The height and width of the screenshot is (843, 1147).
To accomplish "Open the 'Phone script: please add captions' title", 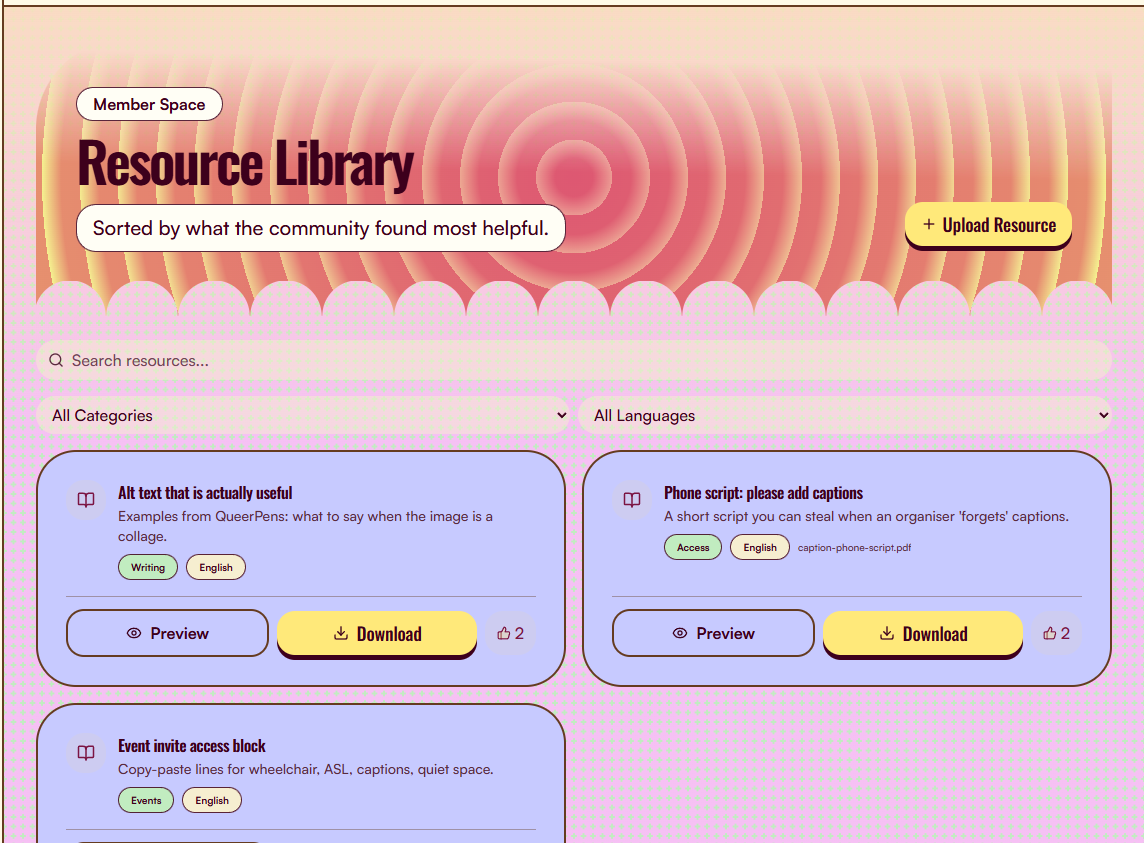I will pos(764,493).
